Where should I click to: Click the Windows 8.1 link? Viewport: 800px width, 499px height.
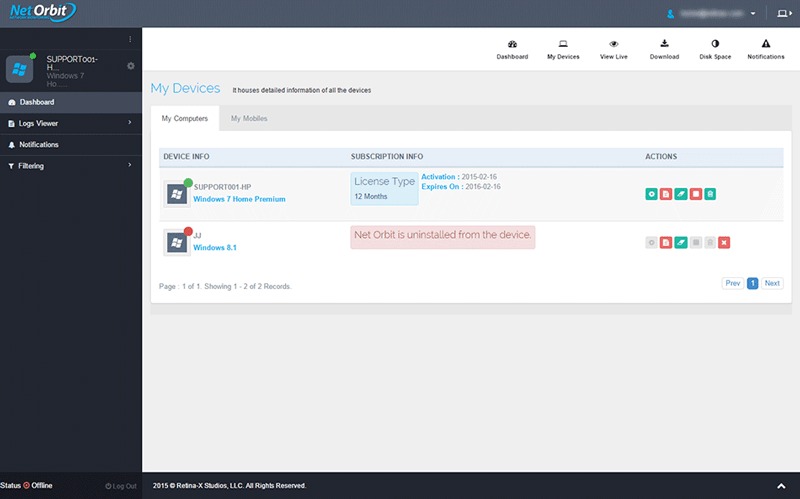[x=215, y=247]
